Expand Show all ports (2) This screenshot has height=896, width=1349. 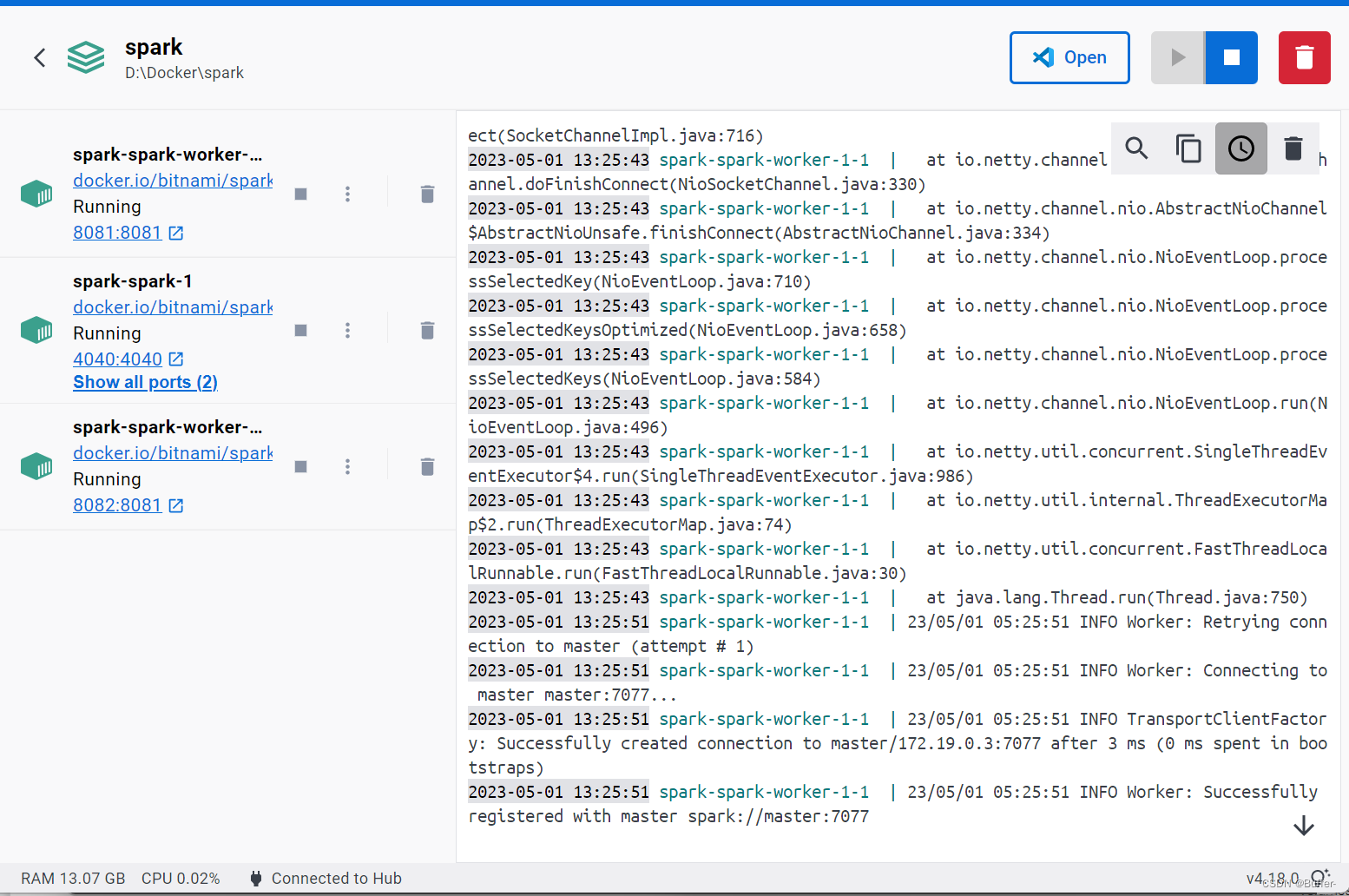[x=145, y=382]
